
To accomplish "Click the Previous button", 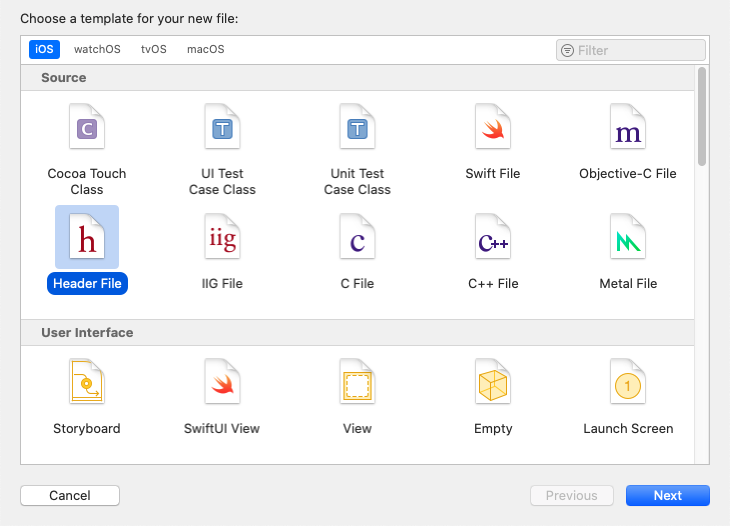I will tap(572, 495).
